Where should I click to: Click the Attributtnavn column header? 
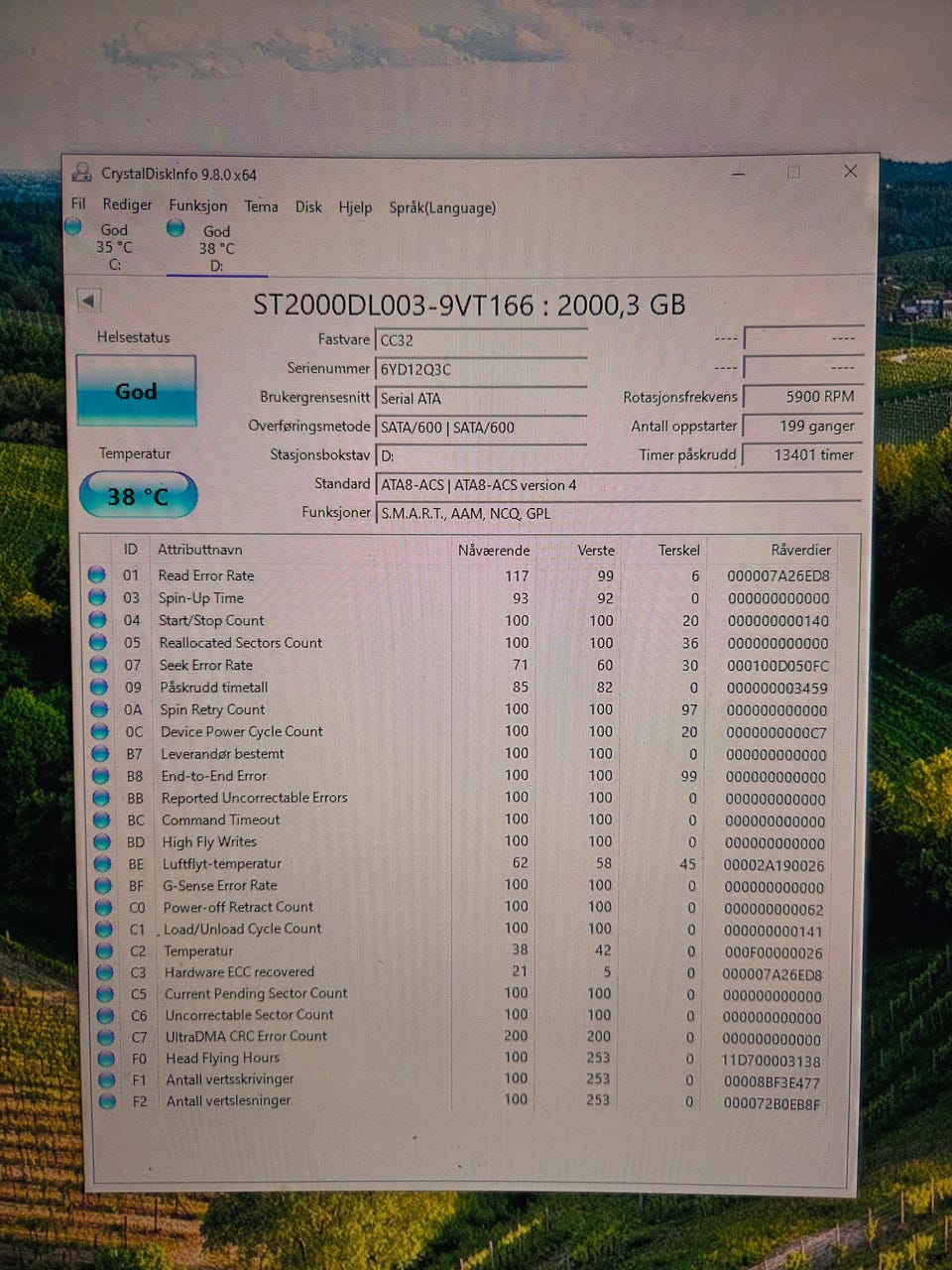(x=200, y=549)
